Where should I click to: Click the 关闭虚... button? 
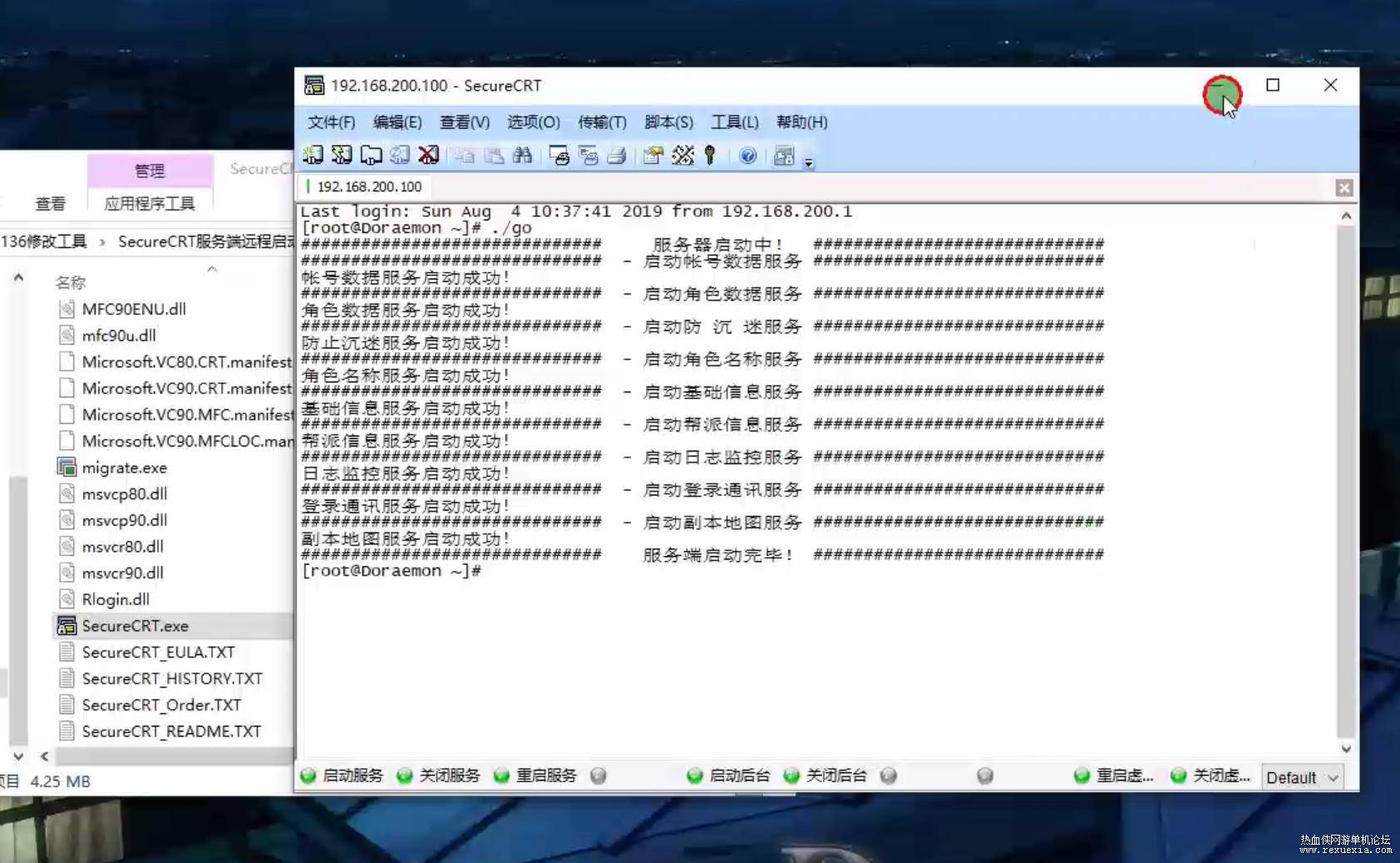tap(1210, 776)
